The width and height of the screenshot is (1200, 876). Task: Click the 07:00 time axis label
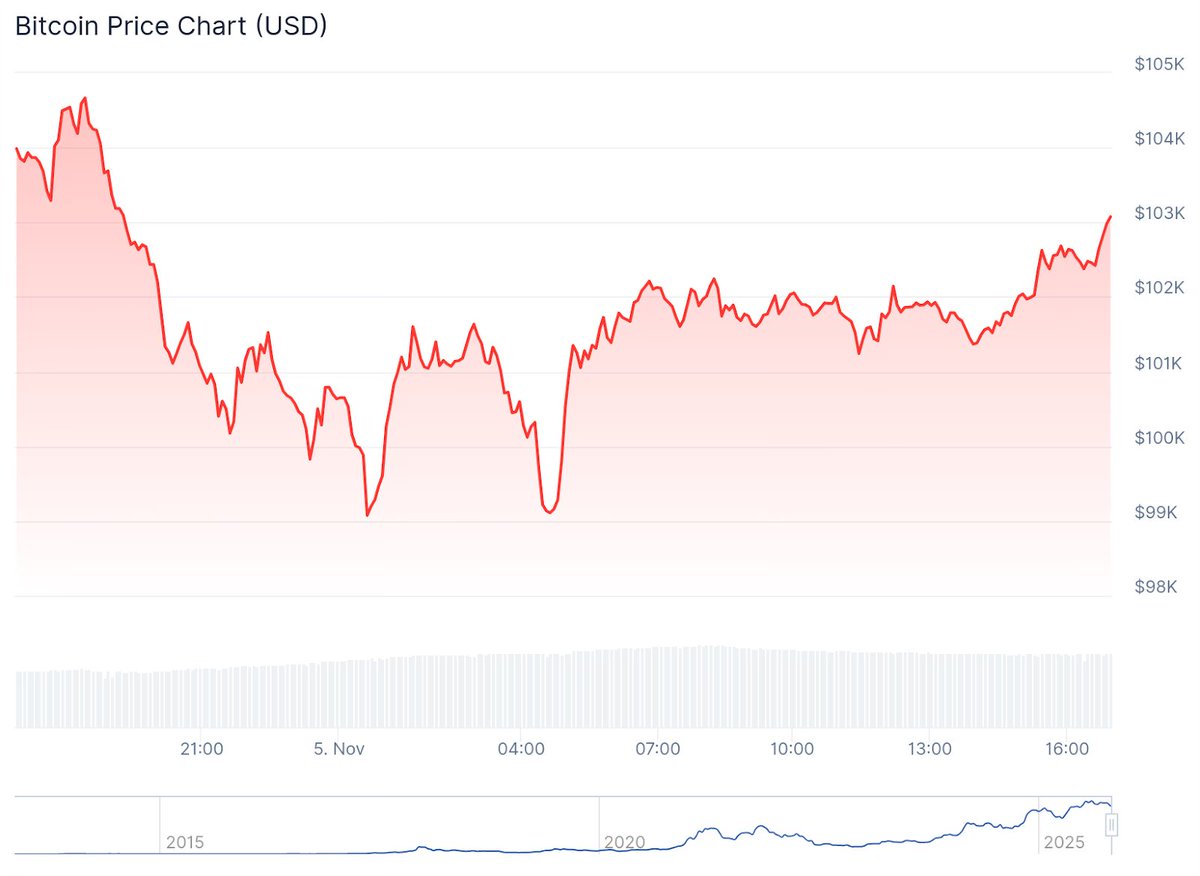tap(658, 748)
